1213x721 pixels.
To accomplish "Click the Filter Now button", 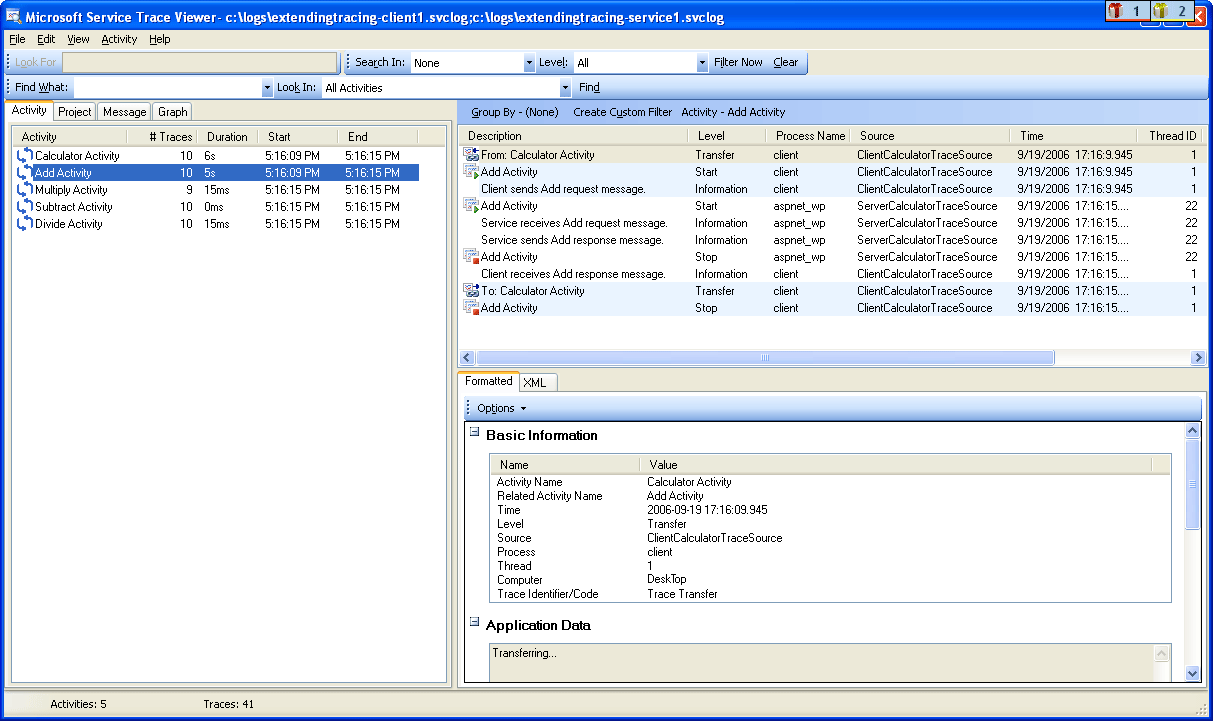I will [738, 62].
